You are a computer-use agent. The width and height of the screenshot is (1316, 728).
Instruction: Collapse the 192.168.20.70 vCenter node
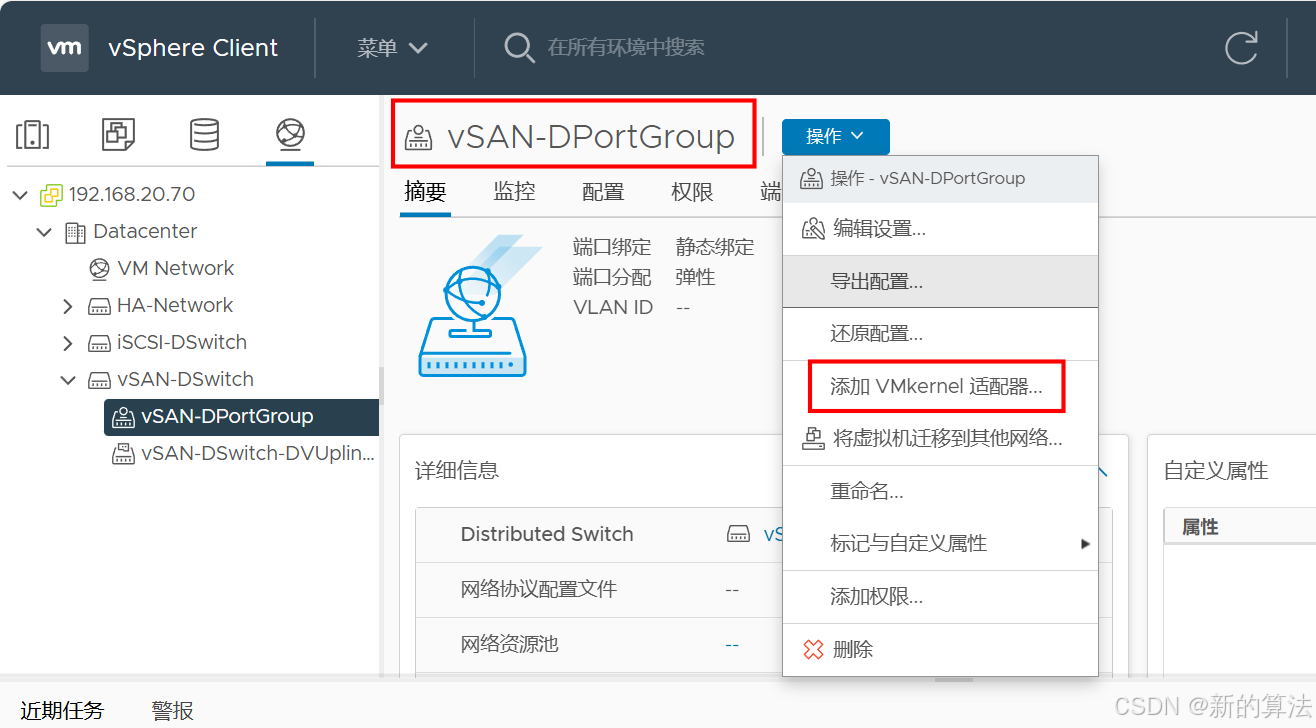pyautogui.click(x=20, y=195)
